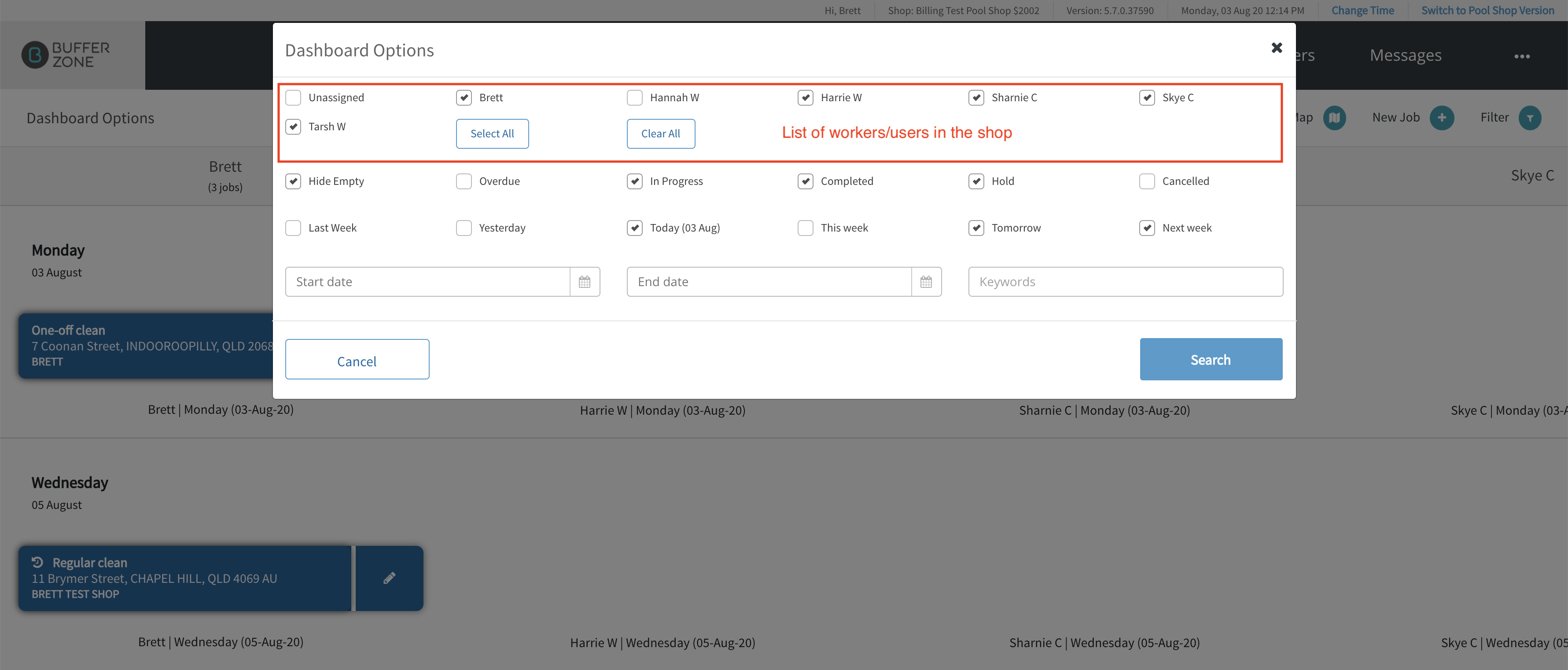Edit Regular clean job with pencil icon
The width and height of the screenshot is (1568, 670).
(390, 578)
